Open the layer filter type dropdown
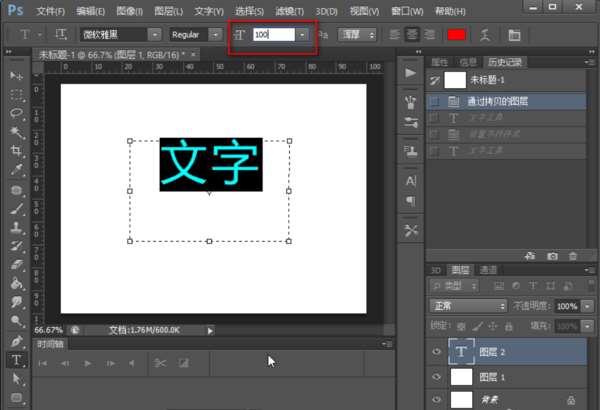This screenshot has width=600, height=410. [x=454, y=286]
